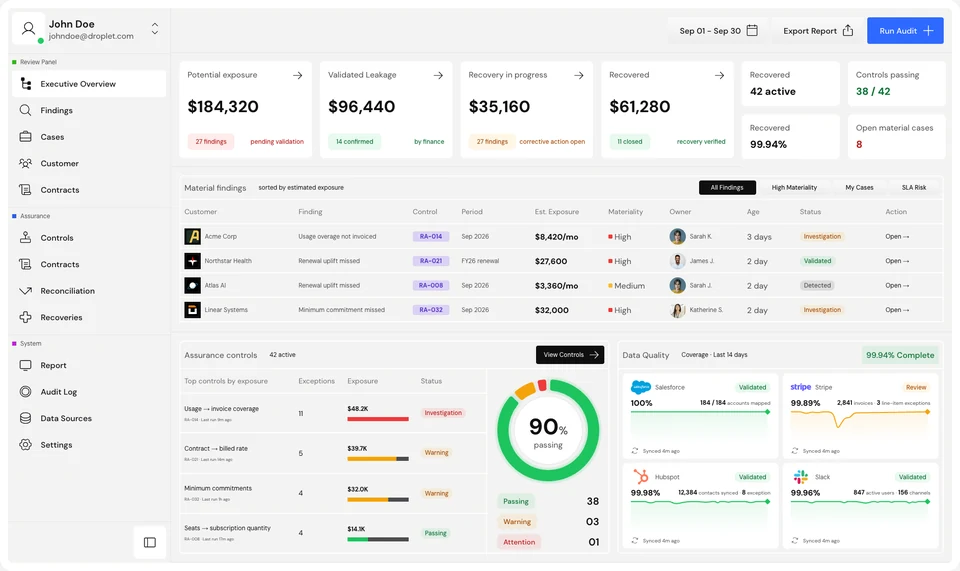
Task: Click the calendar icon by date range
Action: pyautogui.click(x=752, y=30)
